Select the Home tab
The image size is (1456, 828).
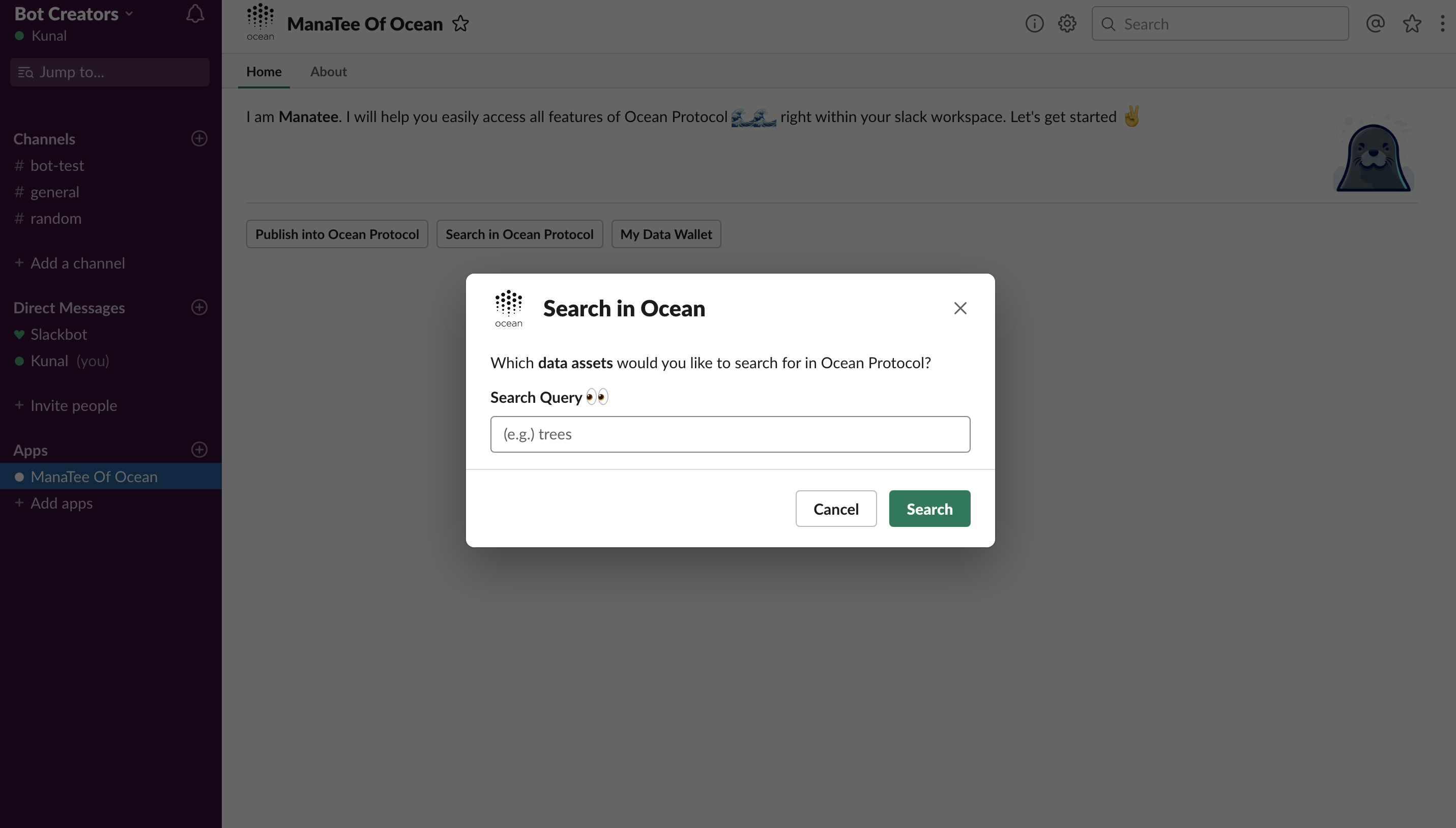click(x=264, y=72)
